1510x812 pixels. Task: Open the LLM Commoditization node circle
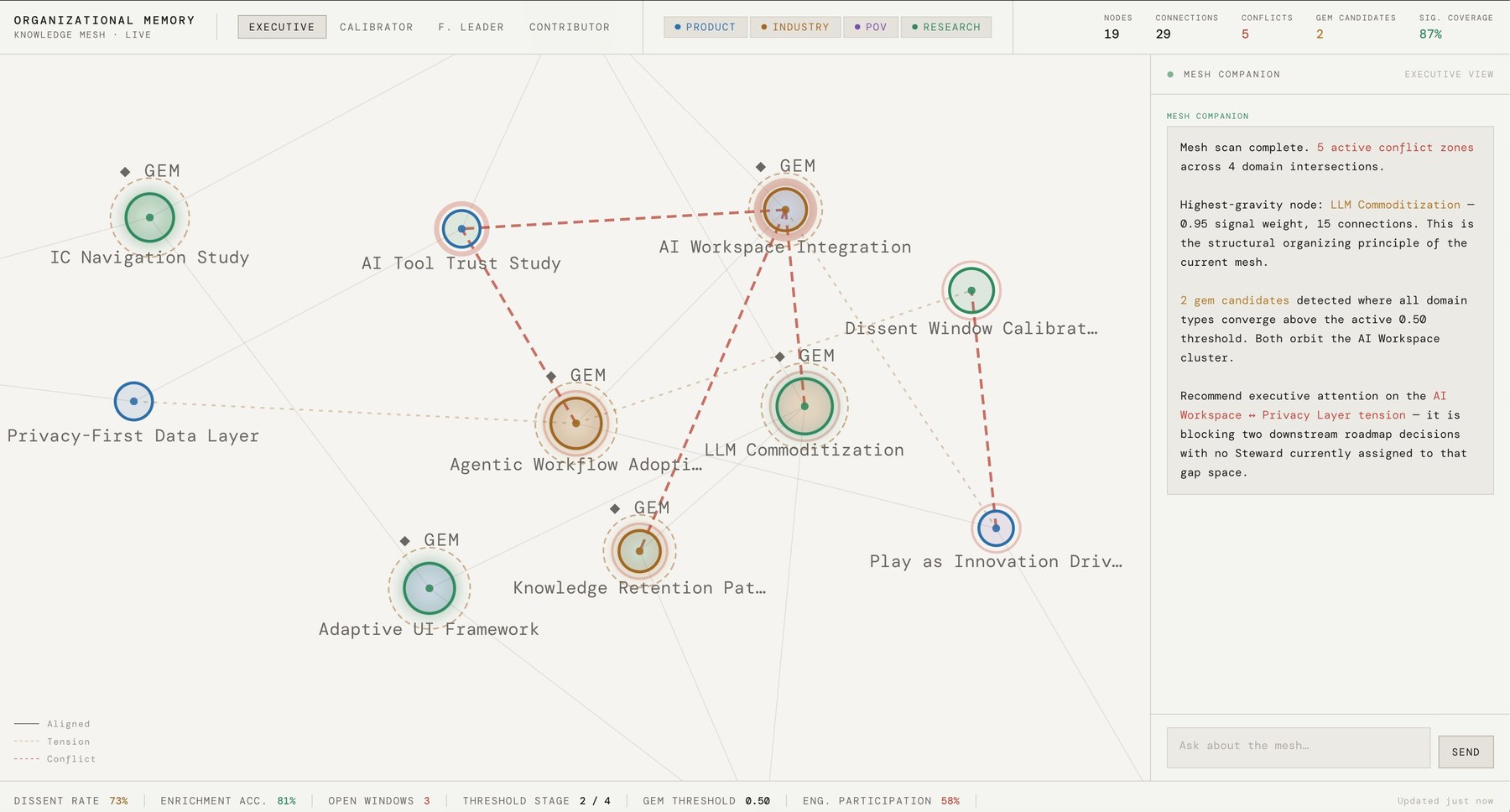[804, 406]
